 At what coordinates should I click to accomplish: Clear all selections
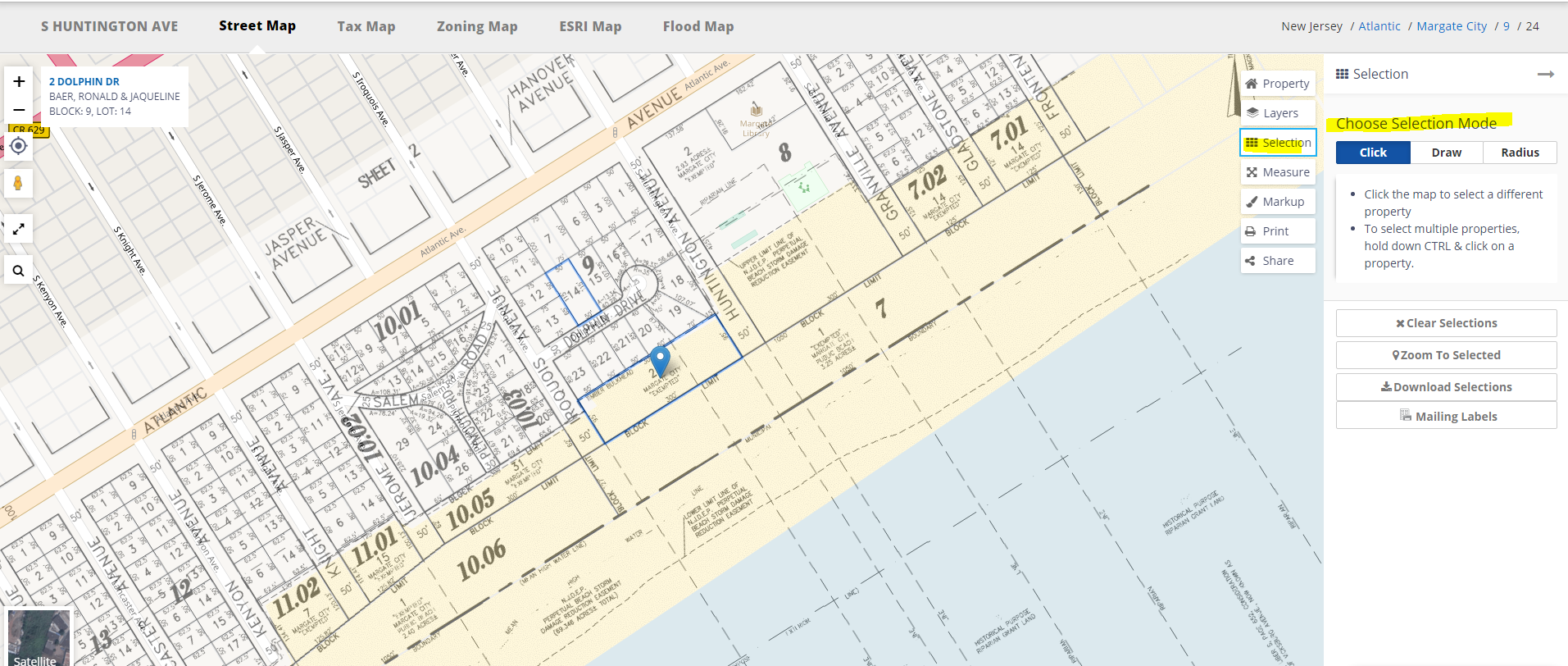(x=1447, y=323)
